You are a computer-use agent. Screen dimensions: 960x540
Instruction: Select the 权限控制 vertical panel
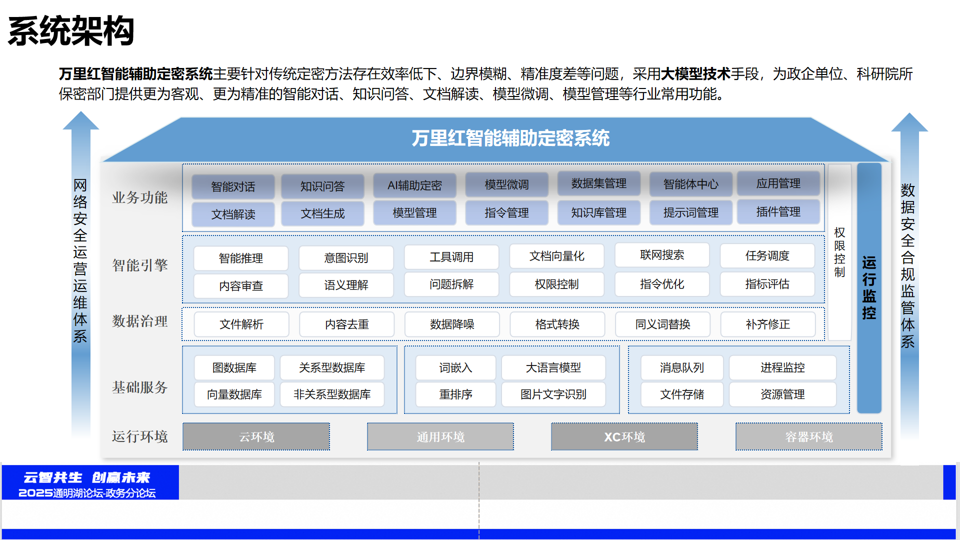(x=840, y=252)
